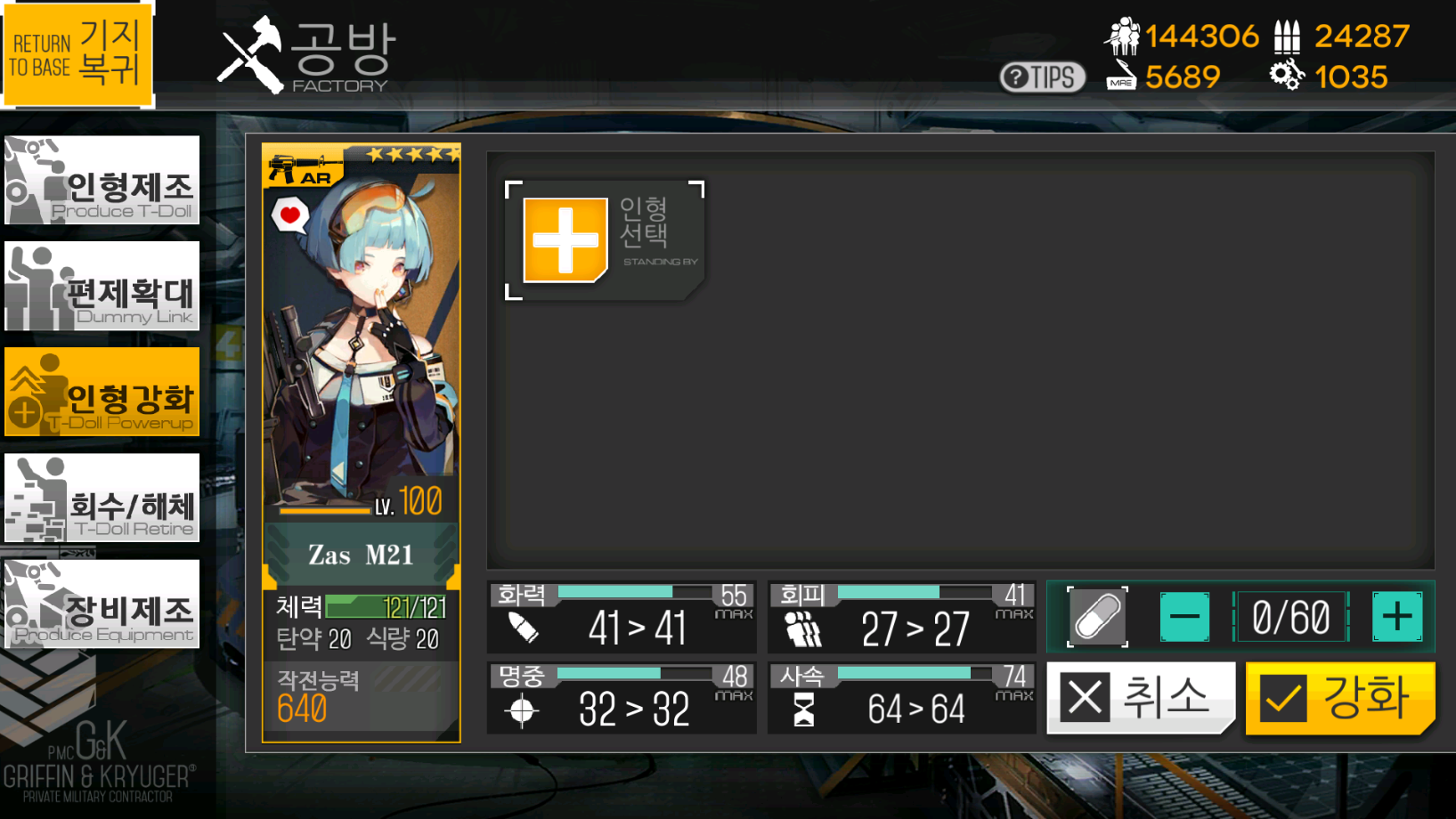Click the 0/60 capsule count field
This screenshot has height=819, width=1456.
(1290, 616)
